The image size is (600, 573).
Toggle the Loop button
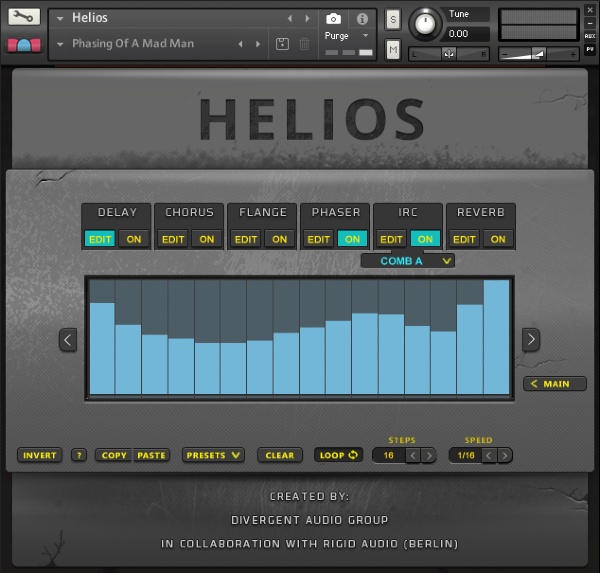[x=339, y=455]
